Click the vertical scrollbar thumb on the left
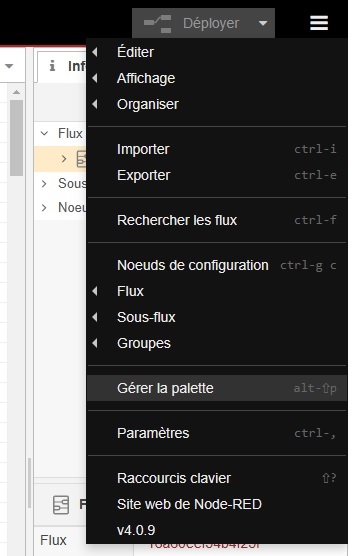 [16, 138]
